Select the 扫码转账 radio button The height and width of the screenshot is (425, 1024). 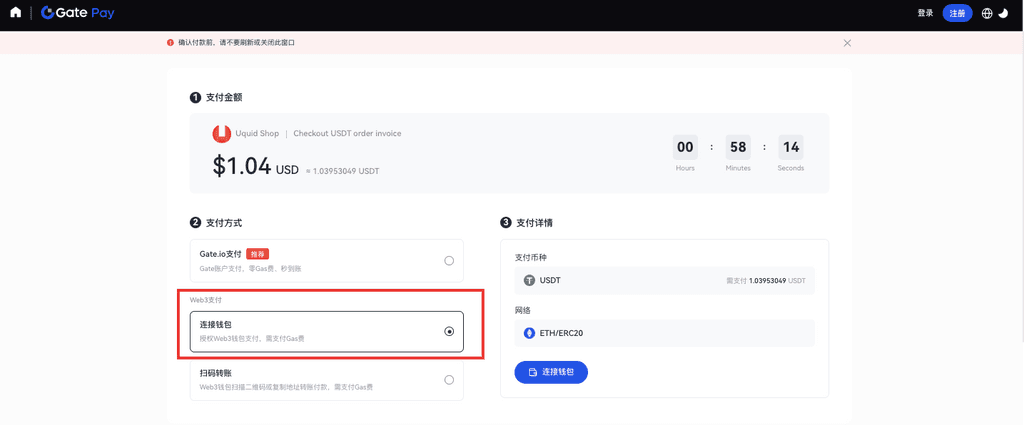tap(449, 380)
